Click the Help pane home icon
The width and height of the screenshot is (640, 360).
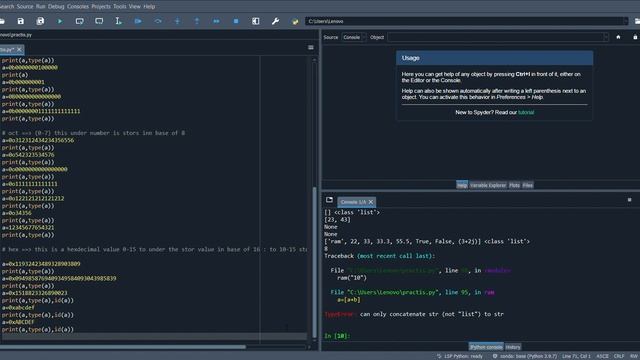[x=618, y=37]
